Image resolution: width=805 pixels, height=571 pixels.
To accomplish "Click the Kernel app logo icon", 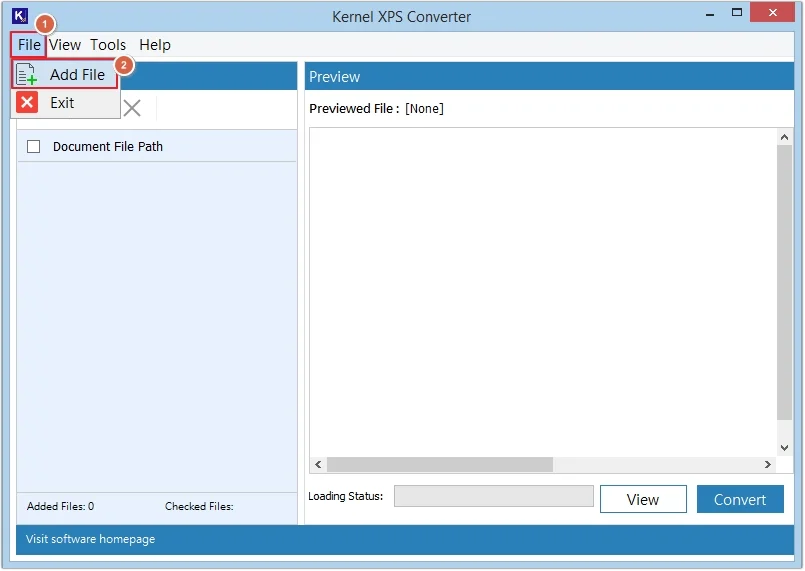I will tap(20, 15).
